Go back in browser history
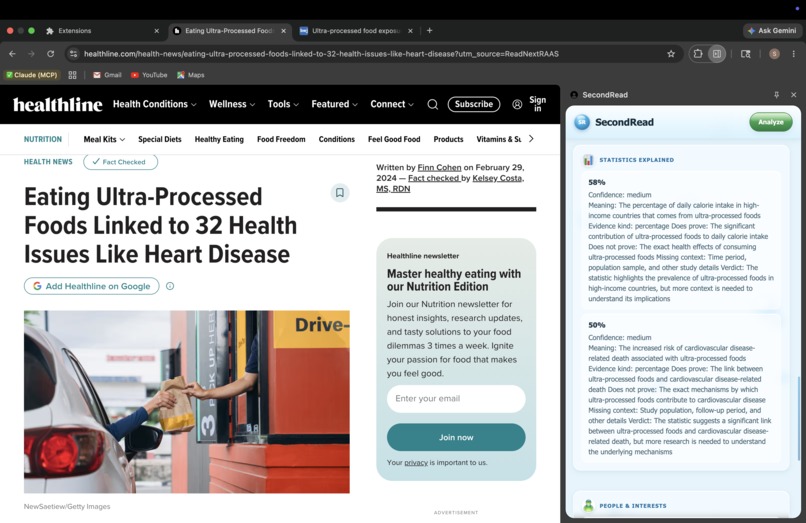The image size is (806, 523). click(12, 53)
